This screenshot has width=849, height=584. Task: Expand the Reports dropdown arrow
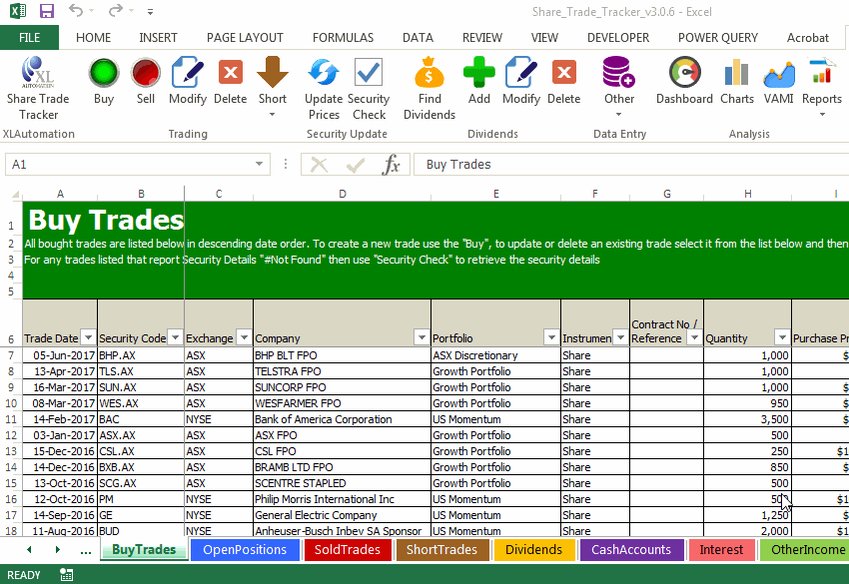[821, 114]
